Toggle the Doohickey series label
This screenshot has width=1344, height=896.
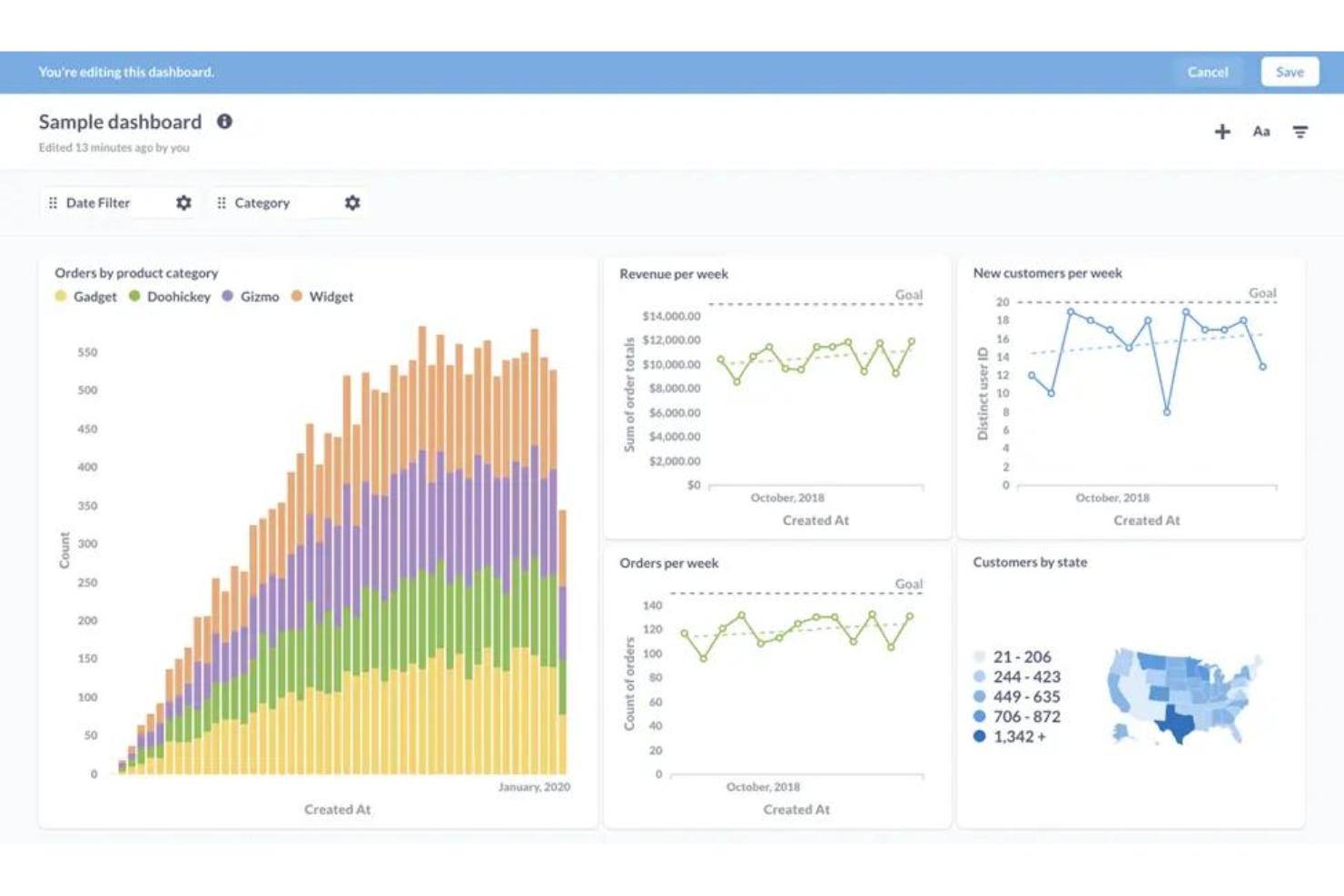click(x=178, y=297)
